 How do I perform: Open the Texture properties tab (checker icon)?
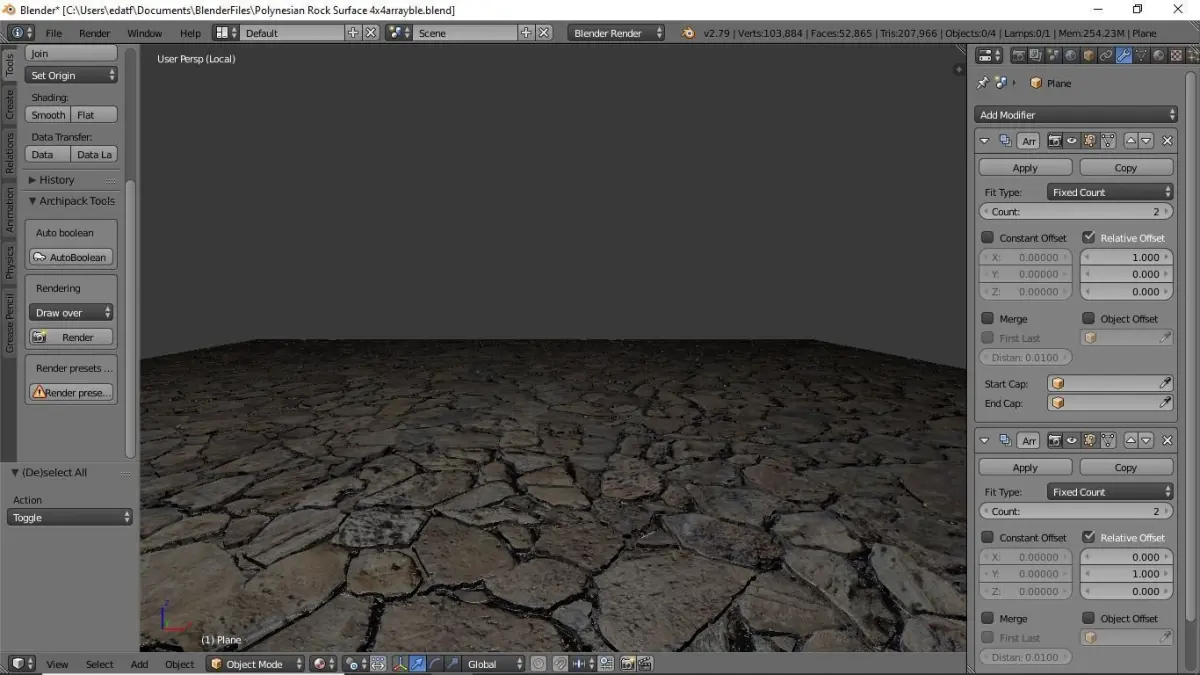click(x=1176, y=55)
